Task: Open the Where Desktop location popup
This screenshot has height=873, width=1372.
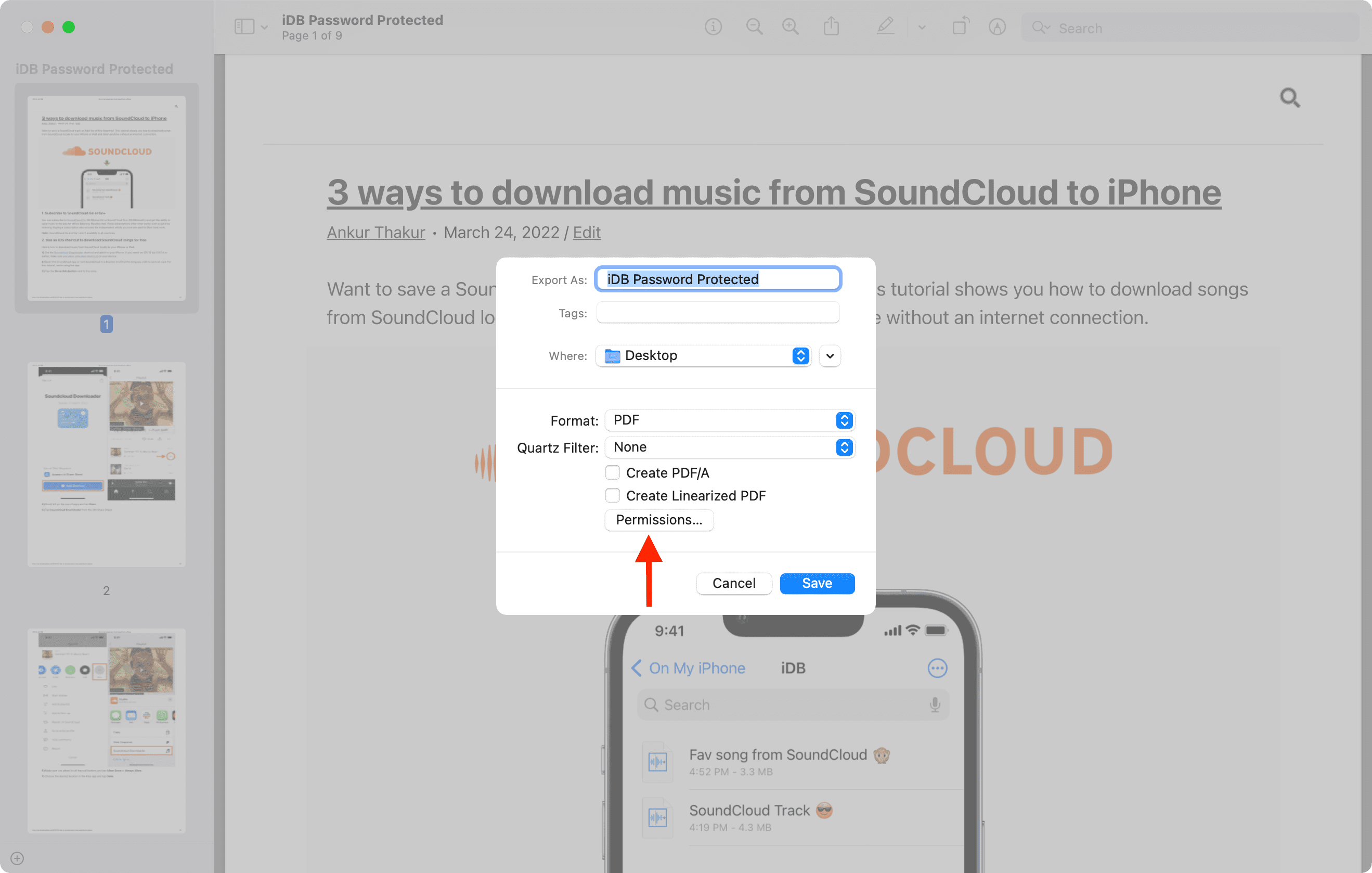Action: point(703,355)
